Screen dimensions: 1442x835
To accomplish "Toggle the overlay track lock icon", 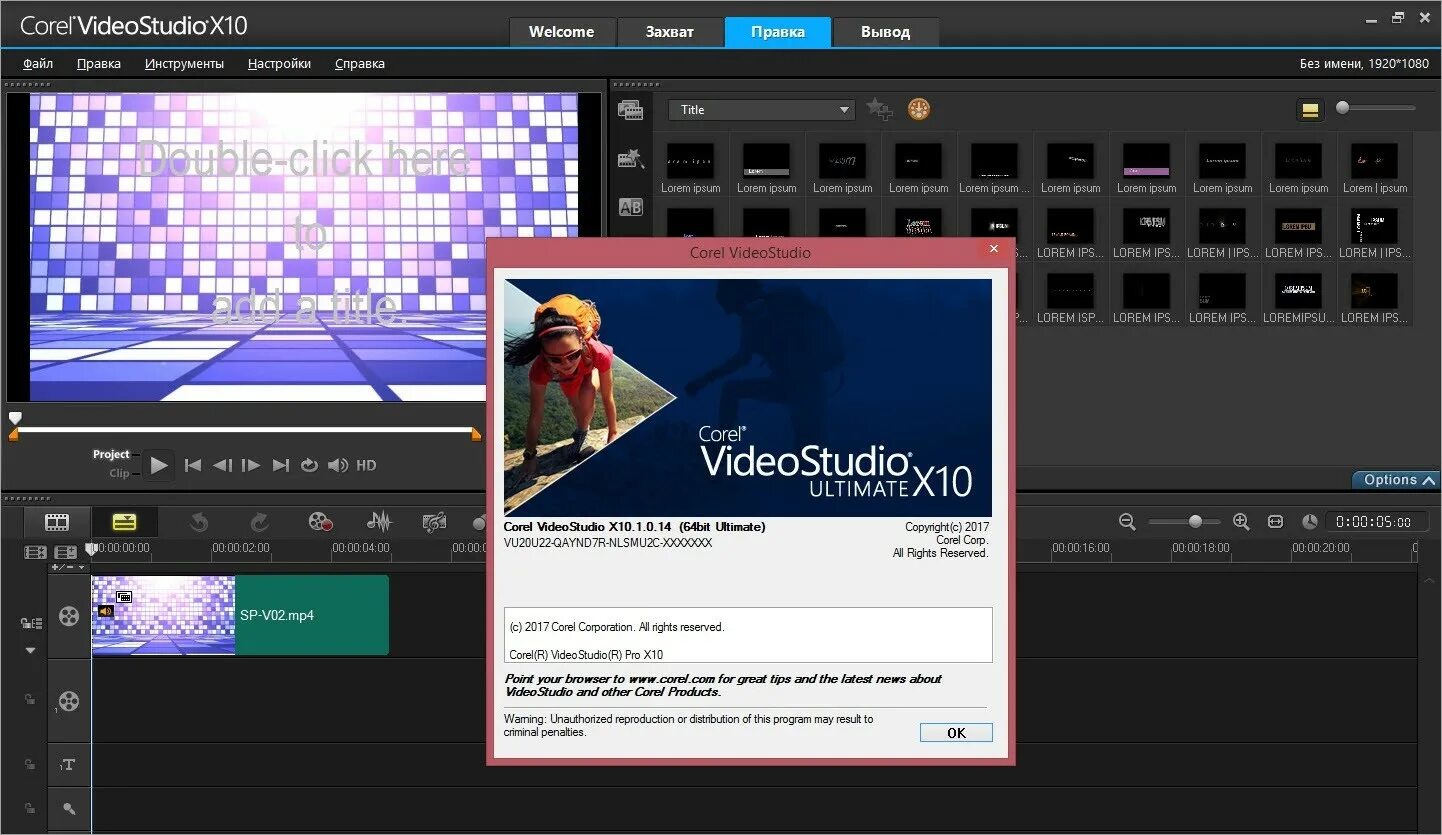I will pyautogui.click(x=30, y=700).
